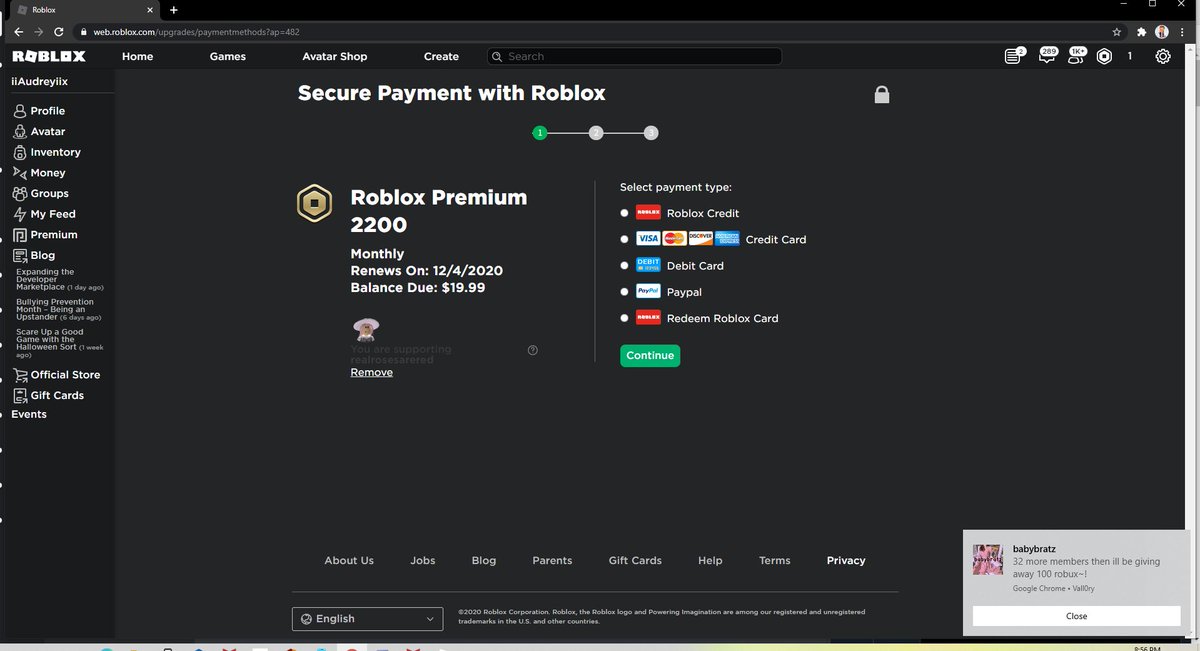
Task: Click the supported creator avatar thumbnail
Action: [x=366, y=329]
